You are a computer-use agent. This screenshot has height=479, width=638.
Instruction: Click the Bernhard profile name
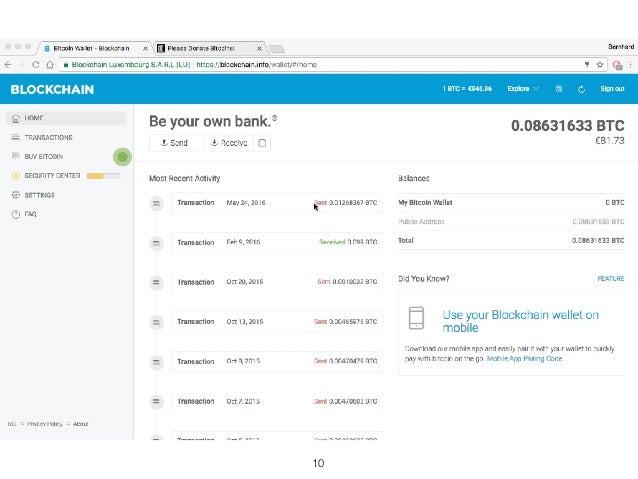tap(621, 47)
